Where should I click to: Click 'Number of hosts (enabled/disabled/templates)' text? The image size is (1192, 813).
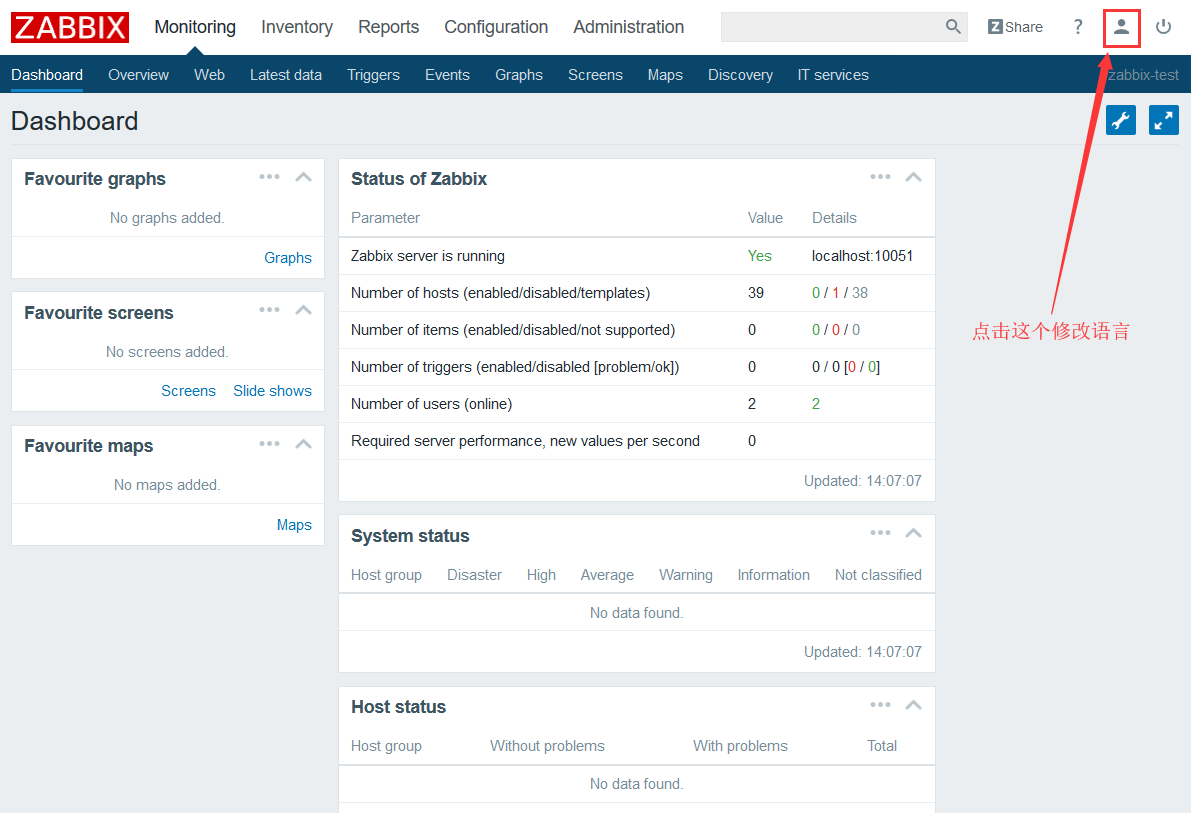(x=500, y=293)
